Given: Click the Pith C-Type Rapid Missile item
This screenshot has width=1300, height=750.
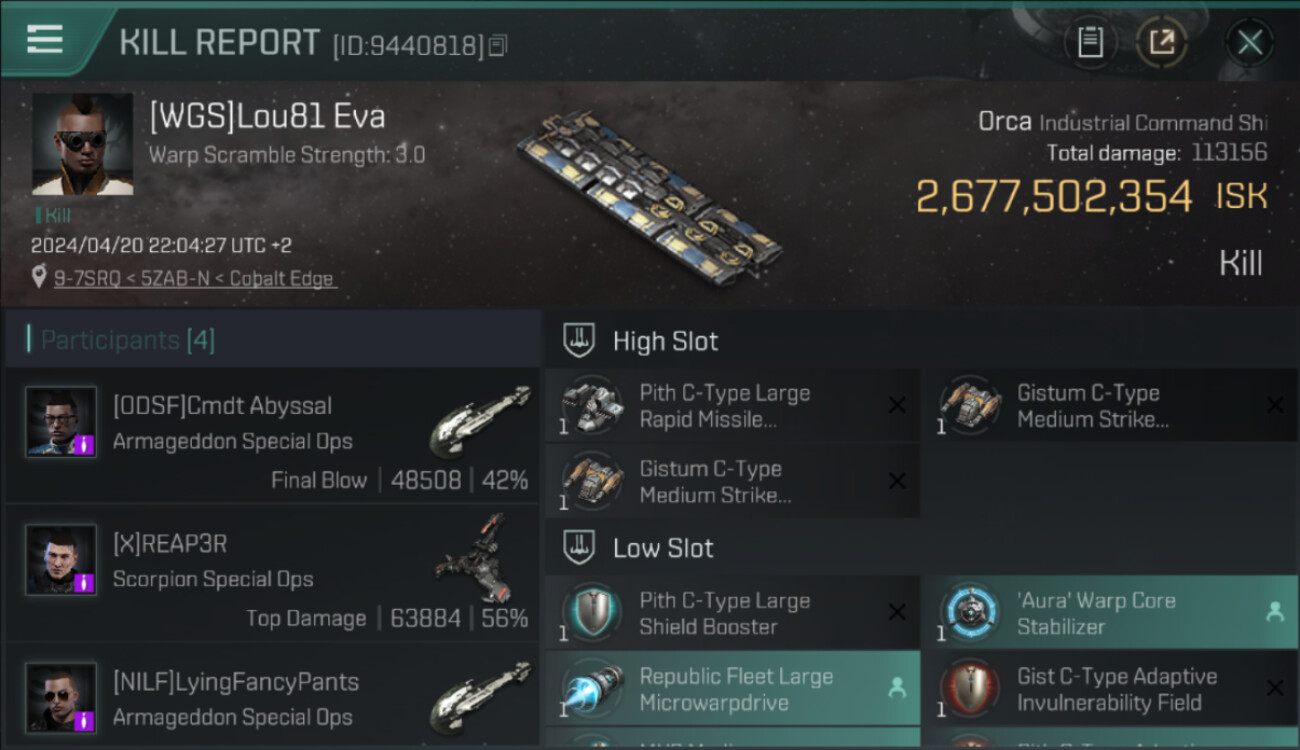Looking at the screenshot, I should pos(732,406).
